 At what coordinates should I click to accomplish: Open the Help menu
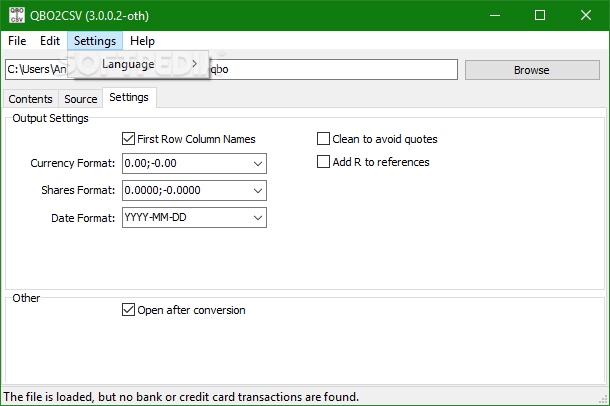(x=142, y=41)
